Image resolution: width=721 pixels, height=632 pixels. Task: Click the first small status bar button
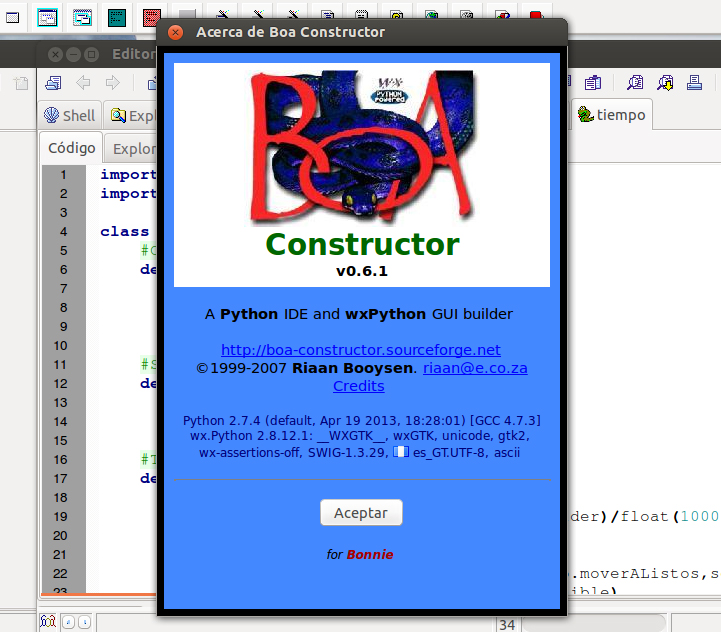click(x=69, y=622)
